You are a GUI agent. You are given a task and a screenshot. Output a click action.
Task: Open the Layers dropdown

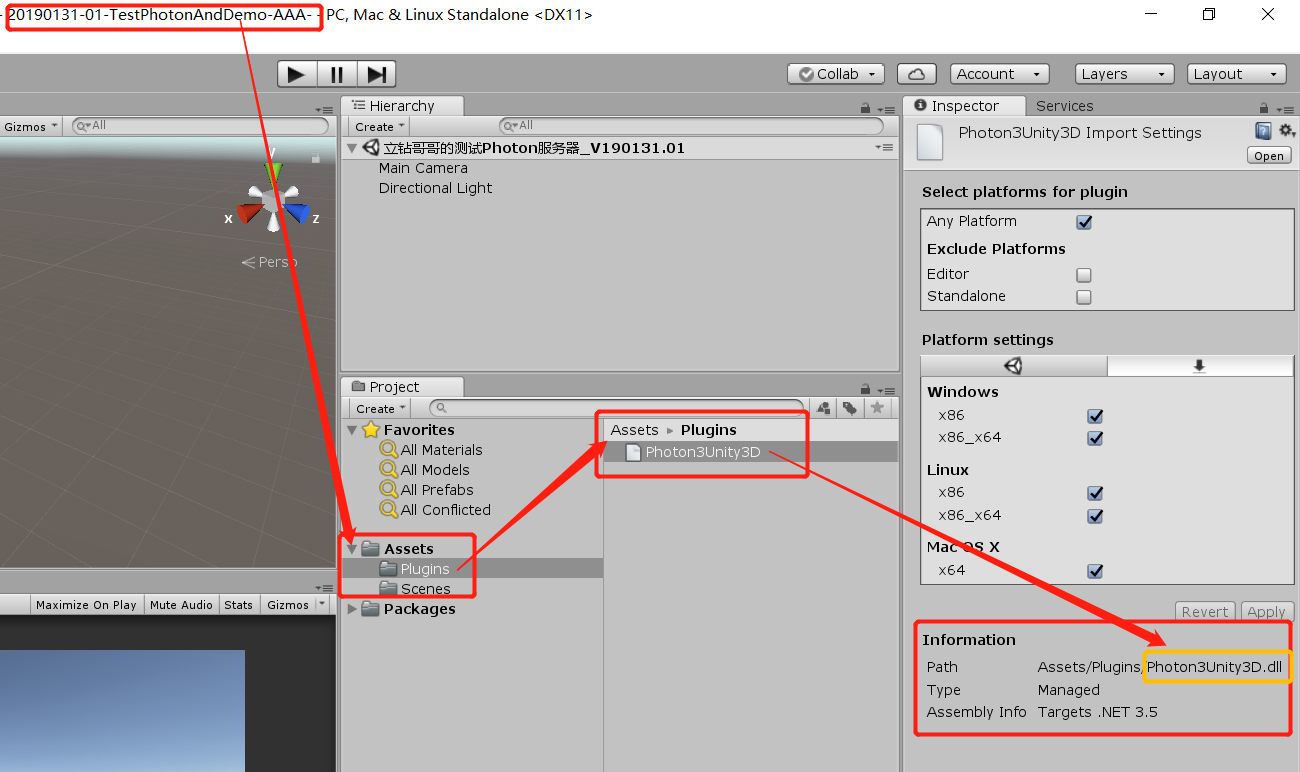(1125, 74)
